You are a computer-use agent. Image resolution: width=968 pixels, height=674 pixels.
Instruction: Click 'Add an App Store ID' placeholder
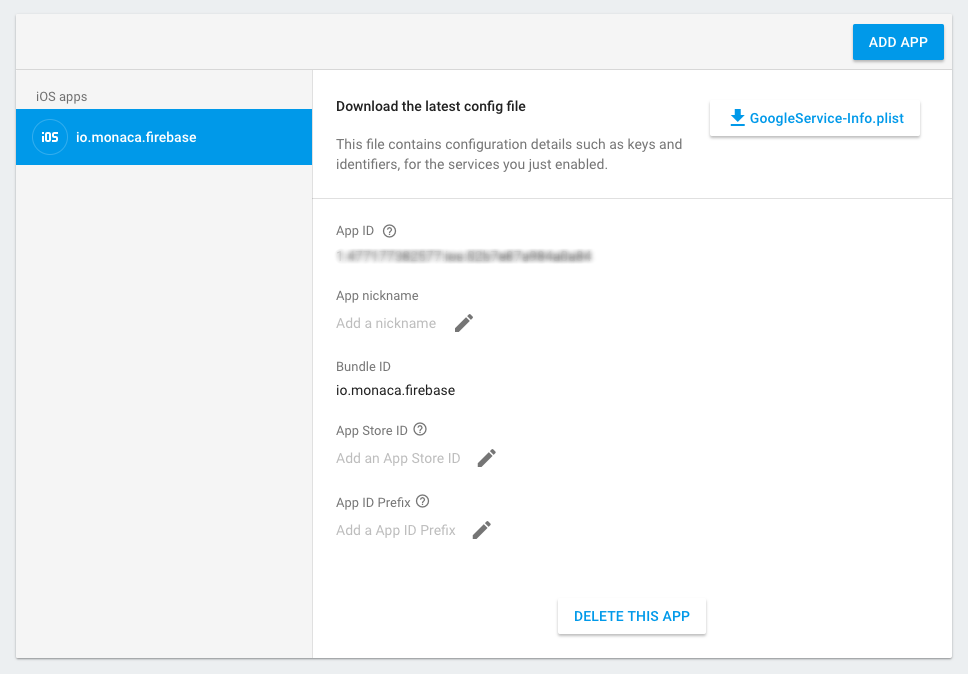398,458
